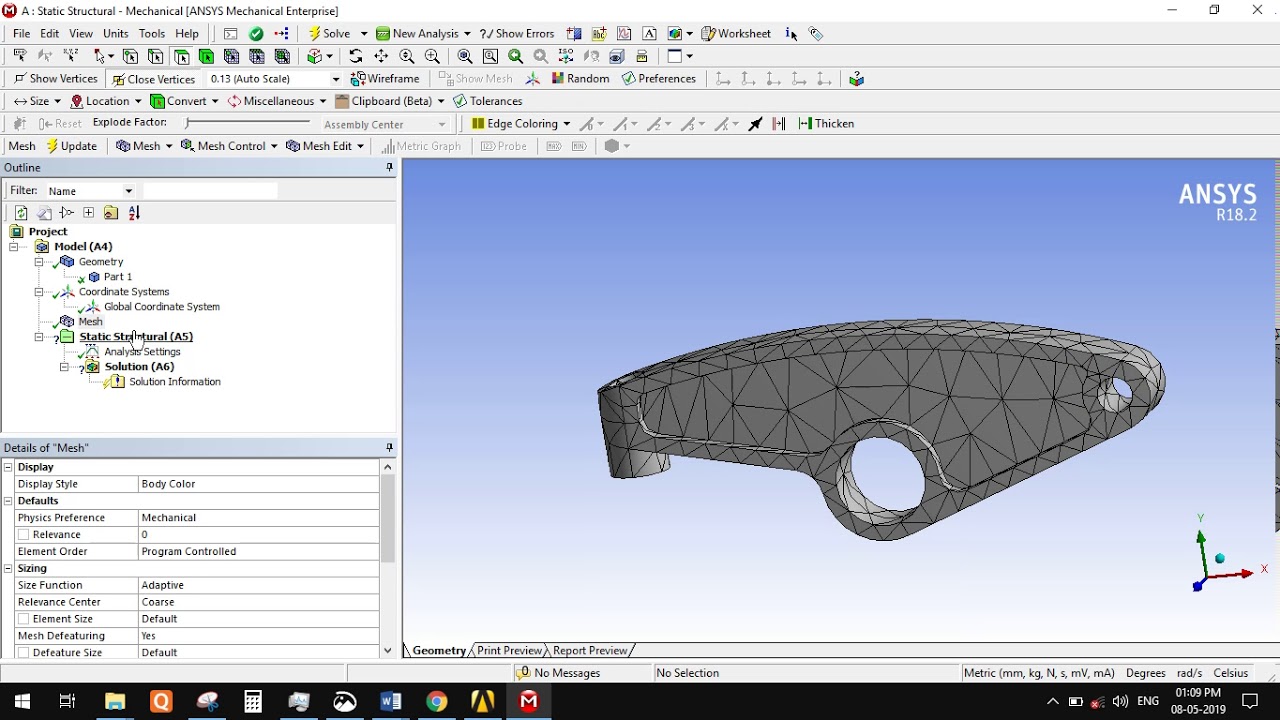Image resolution: width=1280 pixels, height=720 pixels.
Task: Select Solution Information in tree
Action: pyautogui.click(x=174, y=382)
